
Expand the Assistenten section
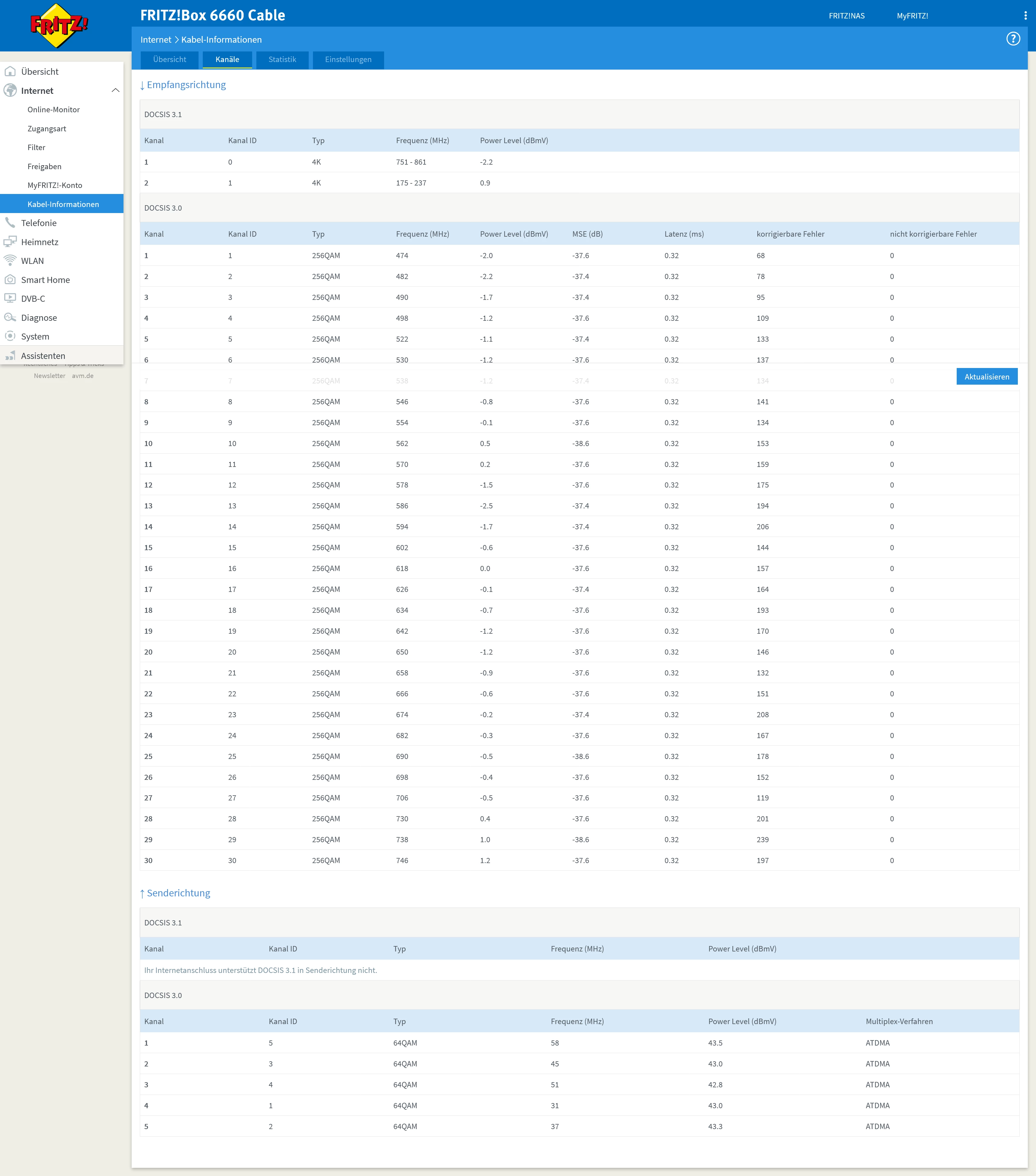tap(43, 356)
